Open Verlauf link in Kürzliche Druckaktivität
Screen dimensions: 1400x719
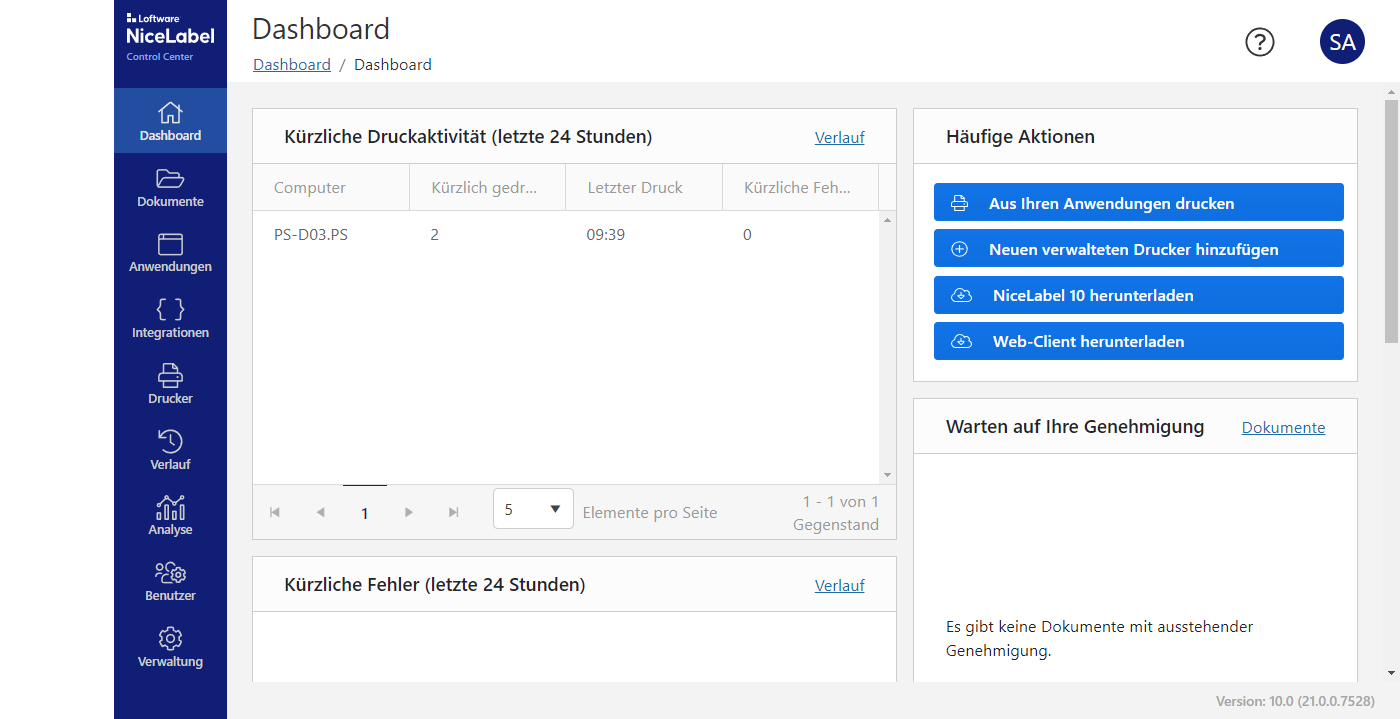point(839,137)
